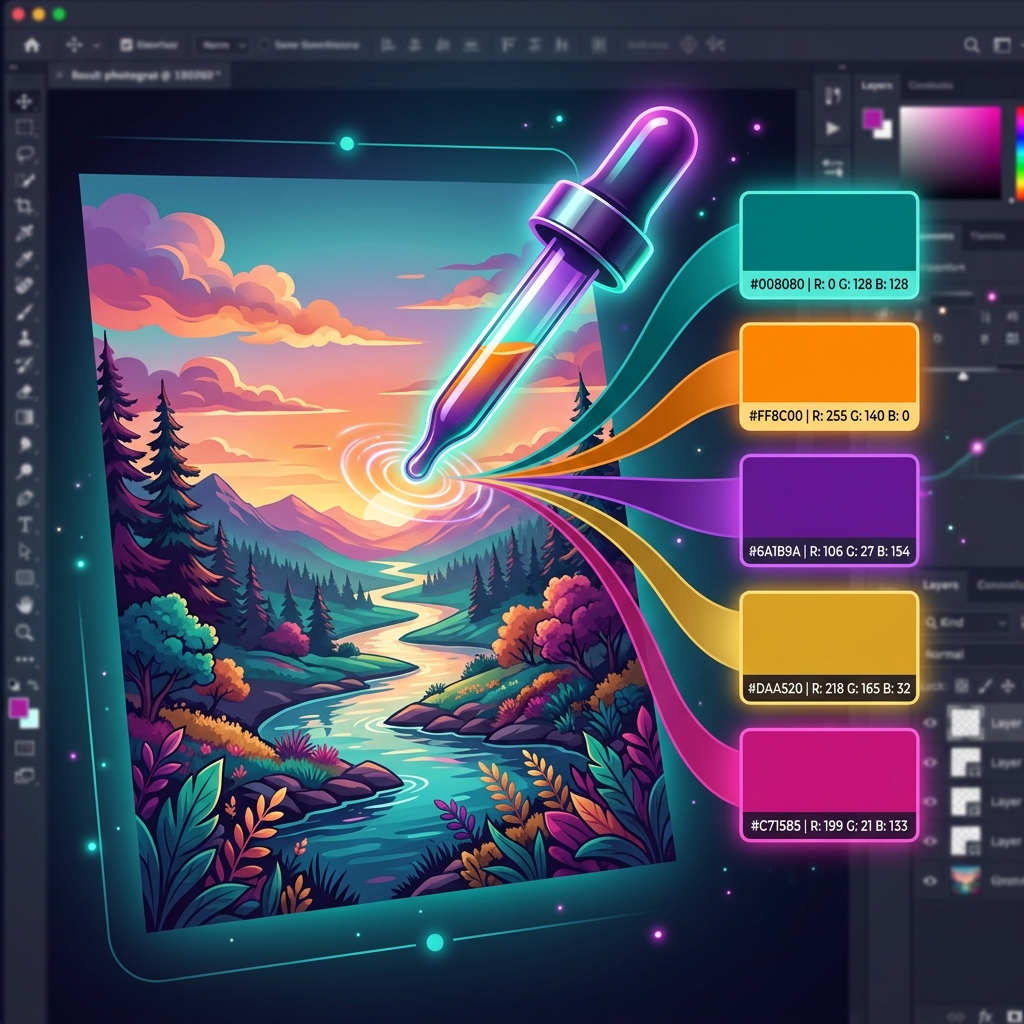The image size is (1024, 1024).
Task: Toggle lock transparent pixels icon
Action: click(x=961, y=686)
